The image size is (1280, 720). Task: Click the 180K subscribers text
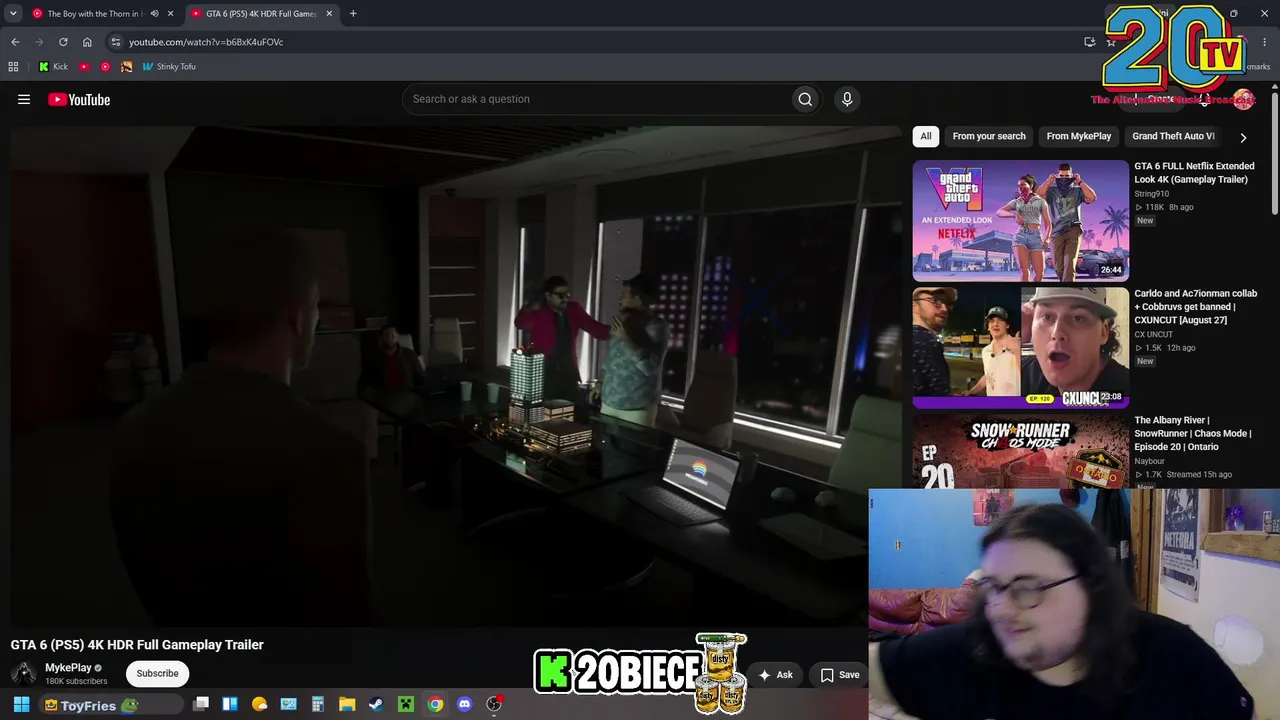76,682
